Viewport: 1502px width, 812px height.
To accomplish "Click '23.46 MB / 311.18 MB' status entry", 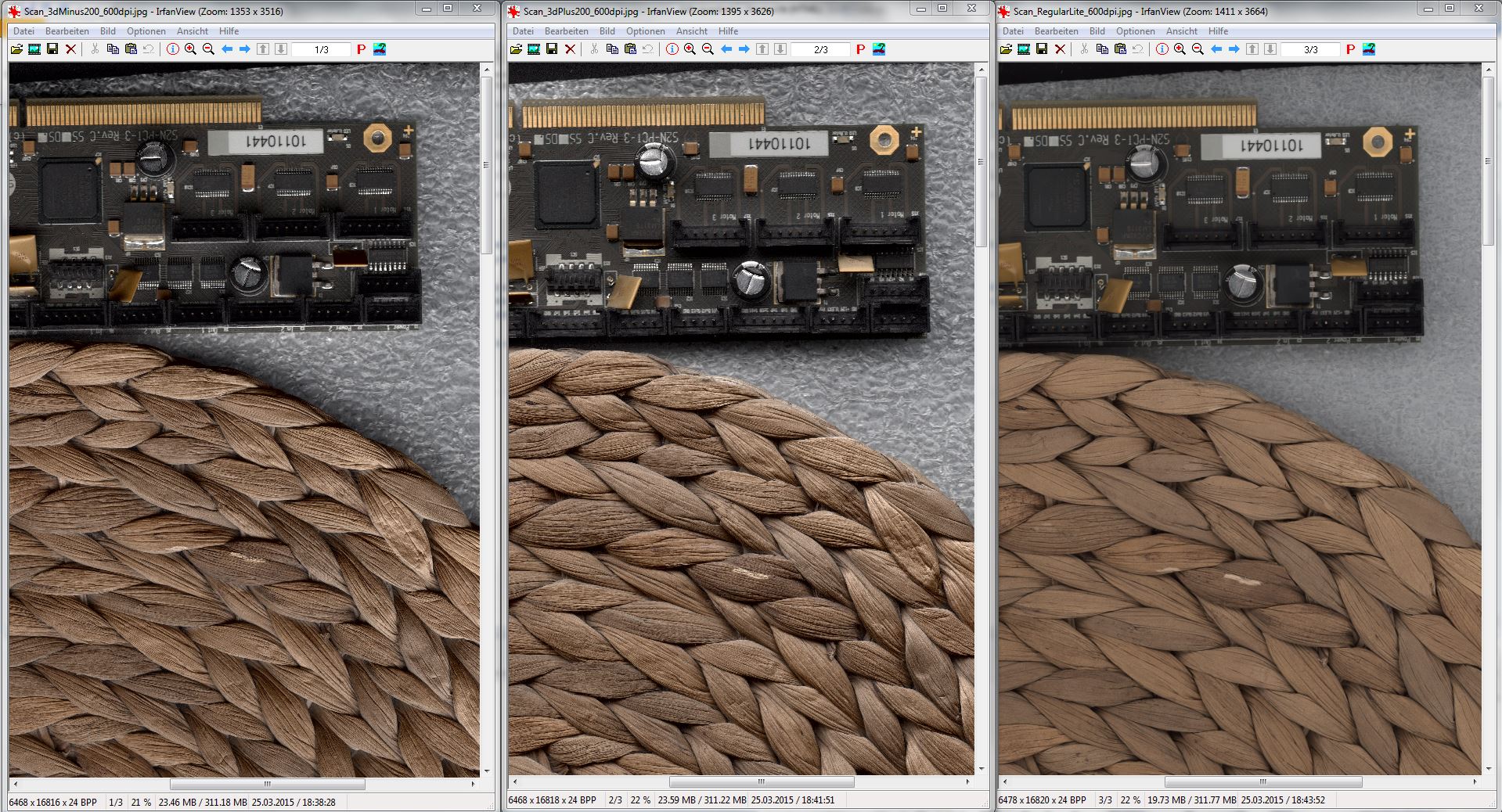I will (203, 802).
